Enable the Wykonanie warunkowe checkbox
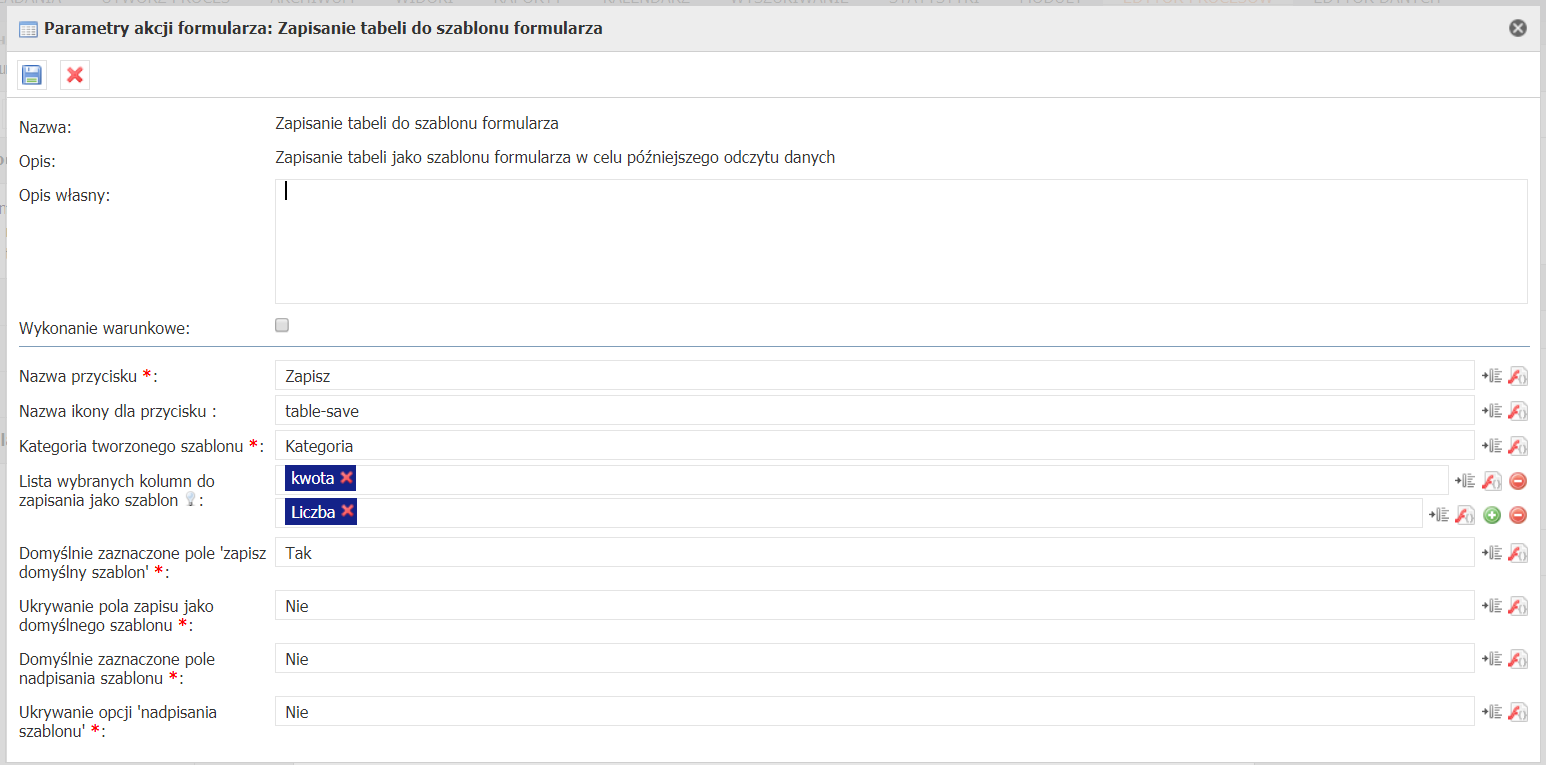The width and height of the screenshot is (1546, 765). pos(282,325)
